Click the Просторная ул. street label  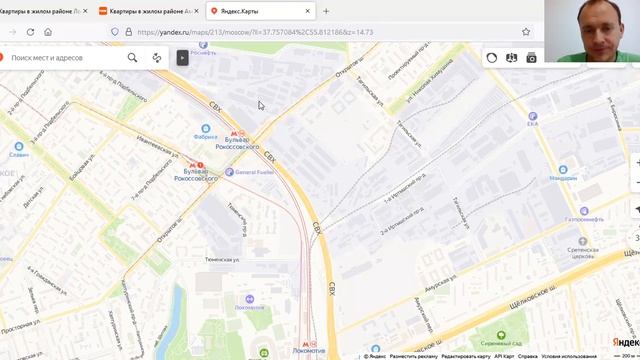[x=20, y=327]
